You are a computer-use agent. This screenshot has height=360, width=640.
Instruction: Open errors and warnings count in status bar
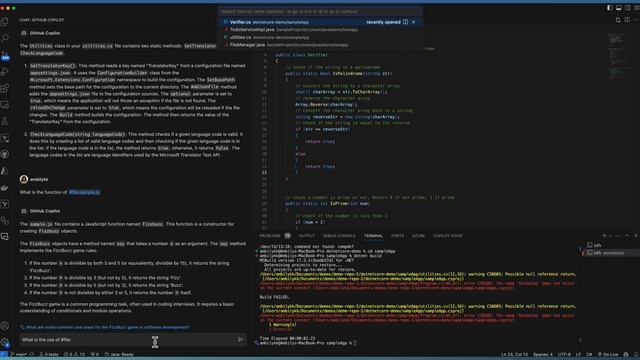tap(74, 354)
